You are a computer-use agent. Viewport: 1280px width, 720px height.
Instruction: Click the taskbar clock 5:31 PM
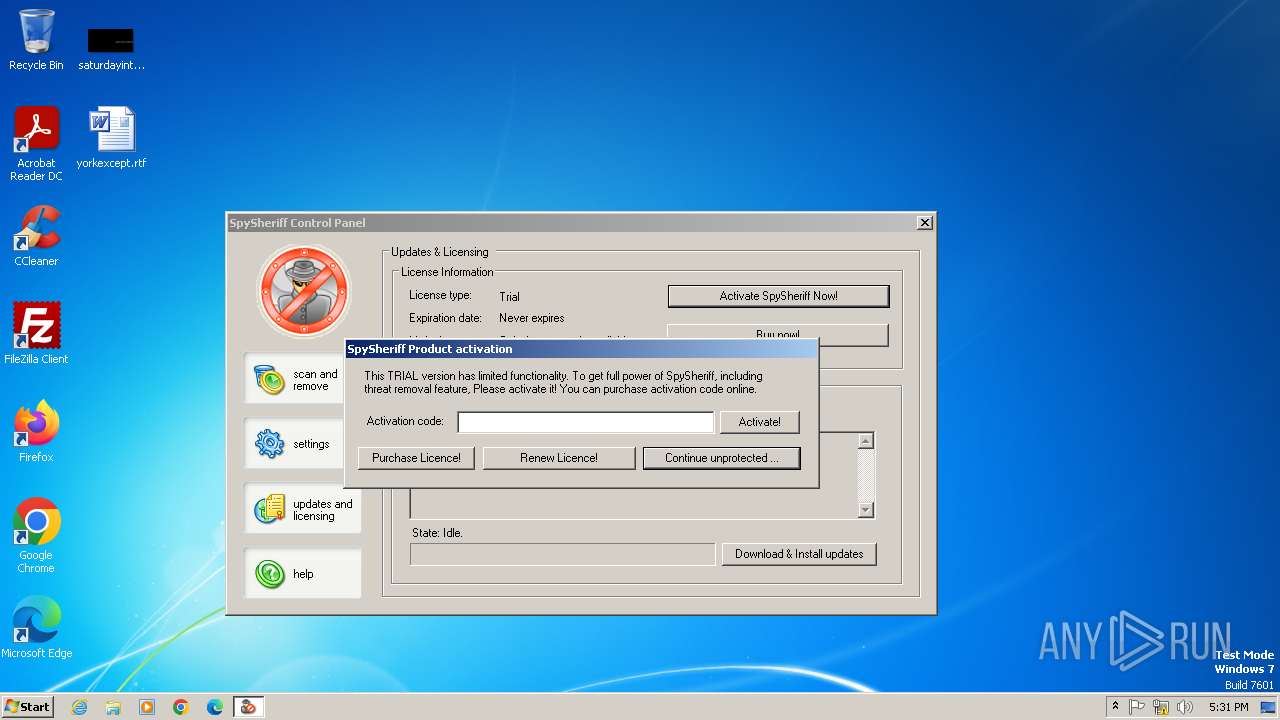coord(1228,707)
